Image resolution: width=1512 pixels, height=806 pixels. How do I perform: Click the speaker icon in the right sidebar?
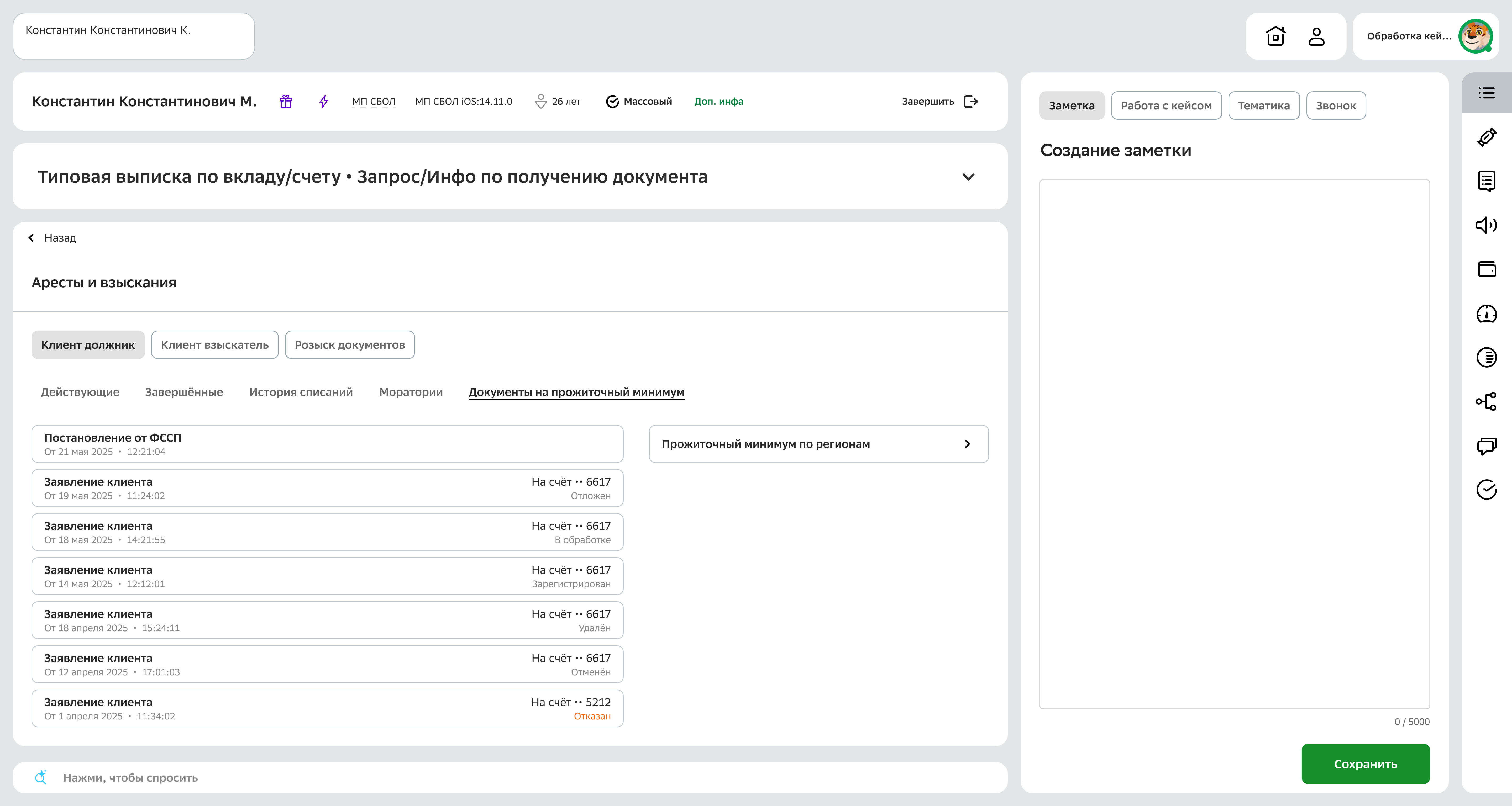coord(1487,225)
